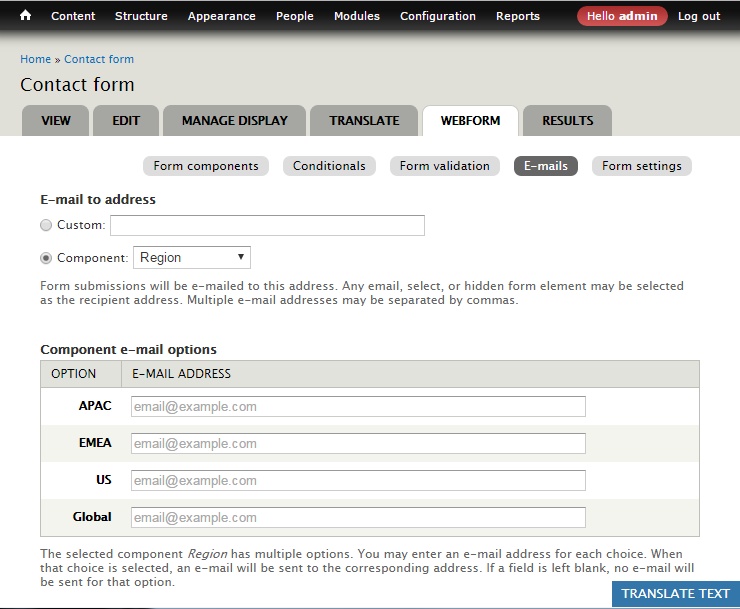Click the E-mail to address heading
This screenshot has width=740, height=609.
(x=98, y=200)
